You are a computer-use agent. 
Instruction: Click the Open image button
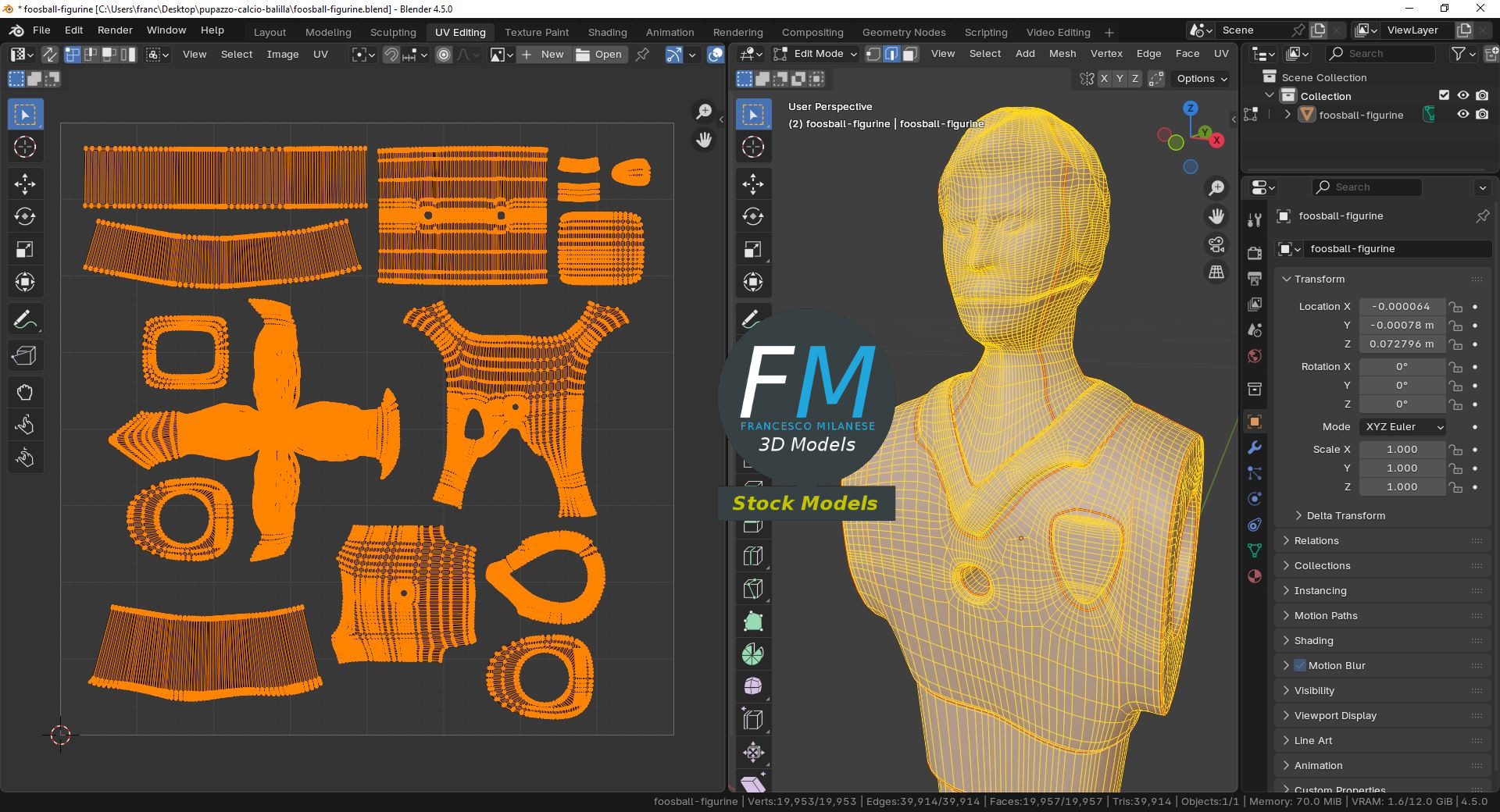600,55
